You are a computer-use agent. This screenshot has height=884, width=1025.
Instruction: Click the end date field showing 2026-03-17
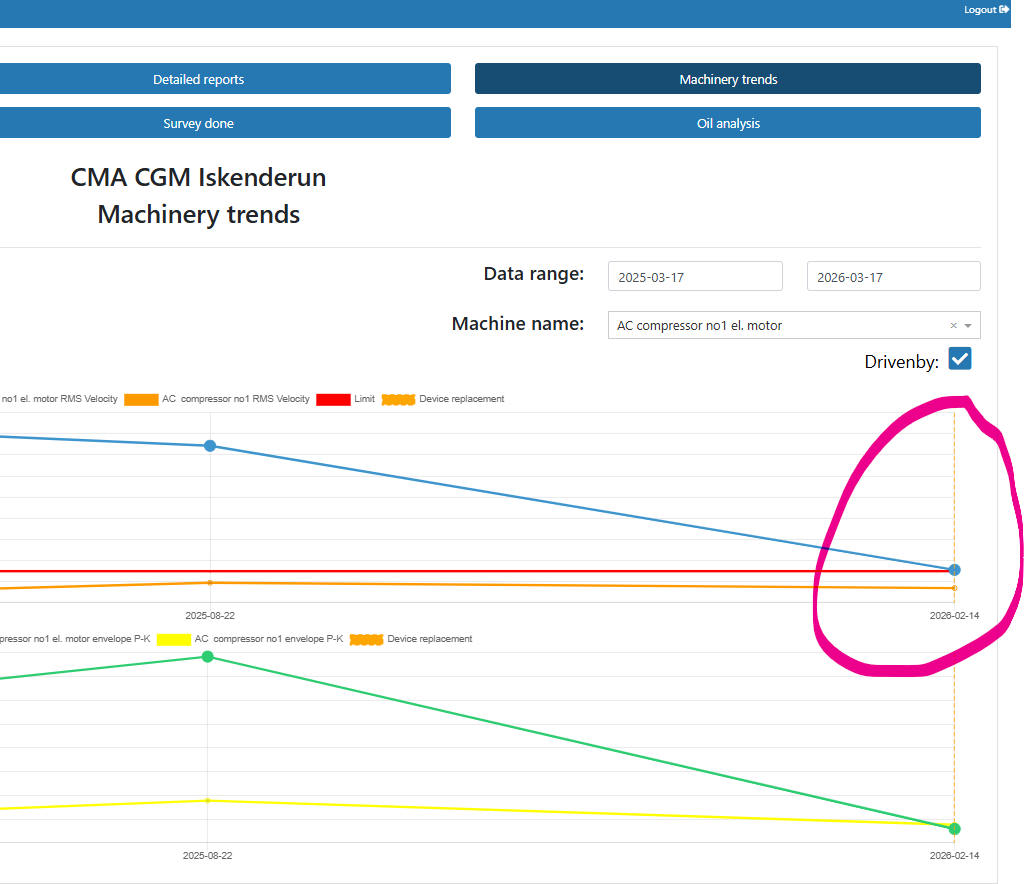893,277
